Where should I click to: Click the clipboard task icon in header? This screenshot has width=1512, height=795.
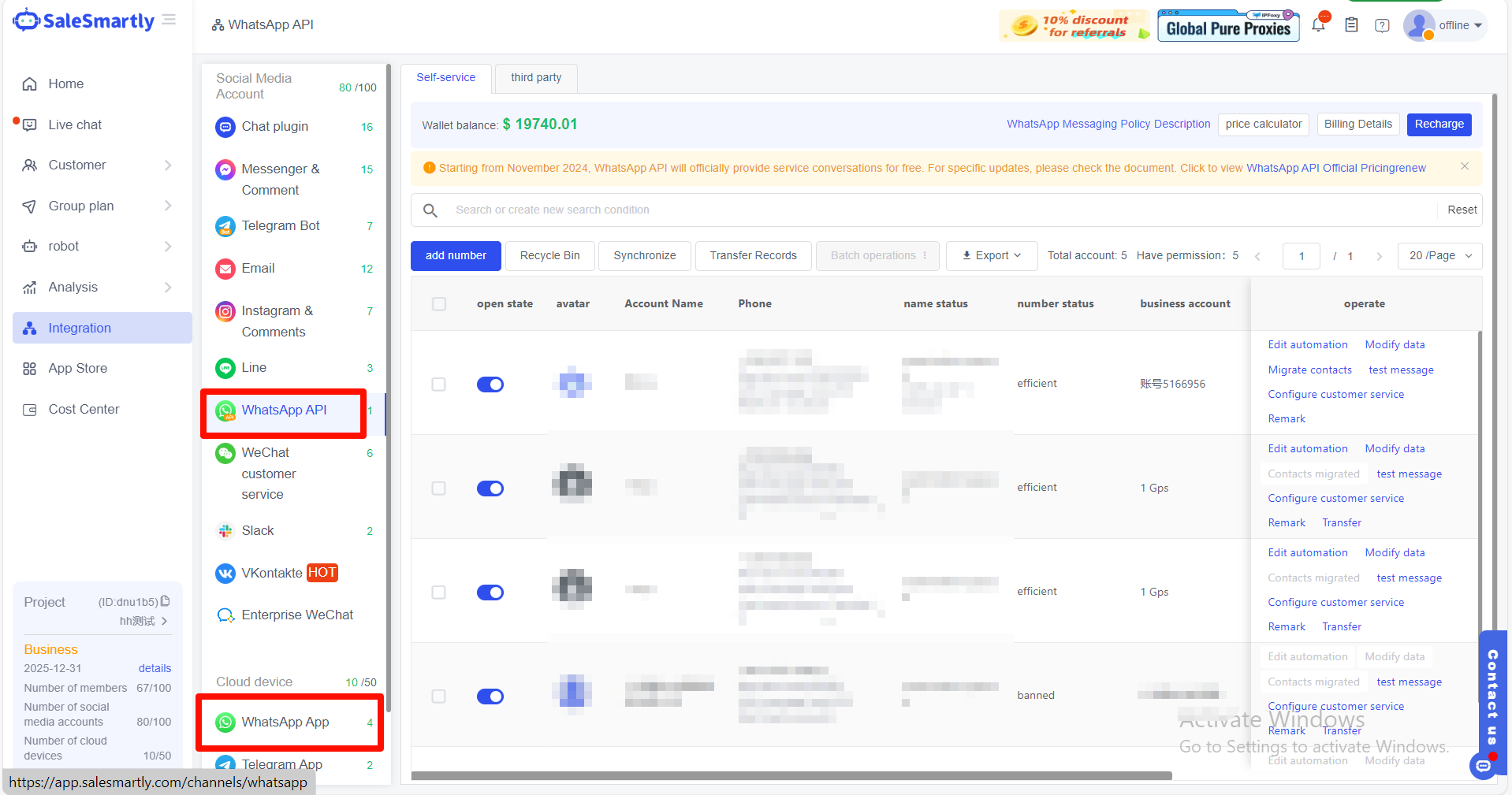pos(1351,25)
